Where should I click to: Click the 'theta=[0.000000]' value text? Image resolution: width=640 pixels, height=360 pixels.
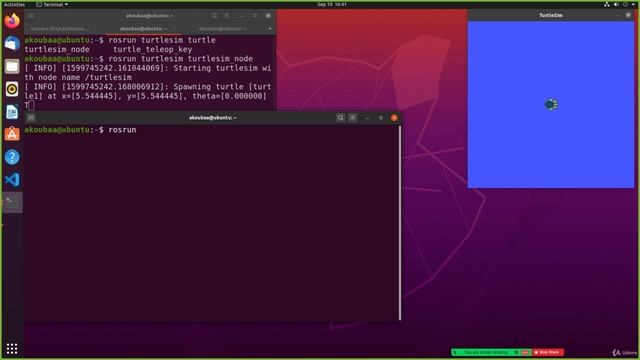[229, 96]
